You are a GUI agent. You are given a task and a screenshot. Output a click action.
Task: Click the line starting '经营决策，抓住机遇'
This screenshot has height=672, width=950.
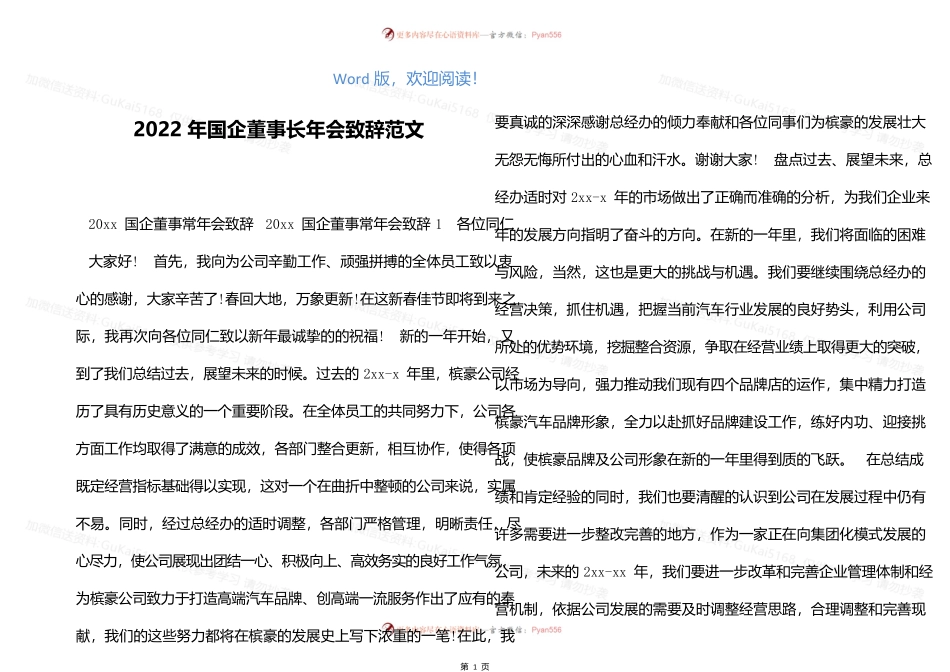(710, 309)
